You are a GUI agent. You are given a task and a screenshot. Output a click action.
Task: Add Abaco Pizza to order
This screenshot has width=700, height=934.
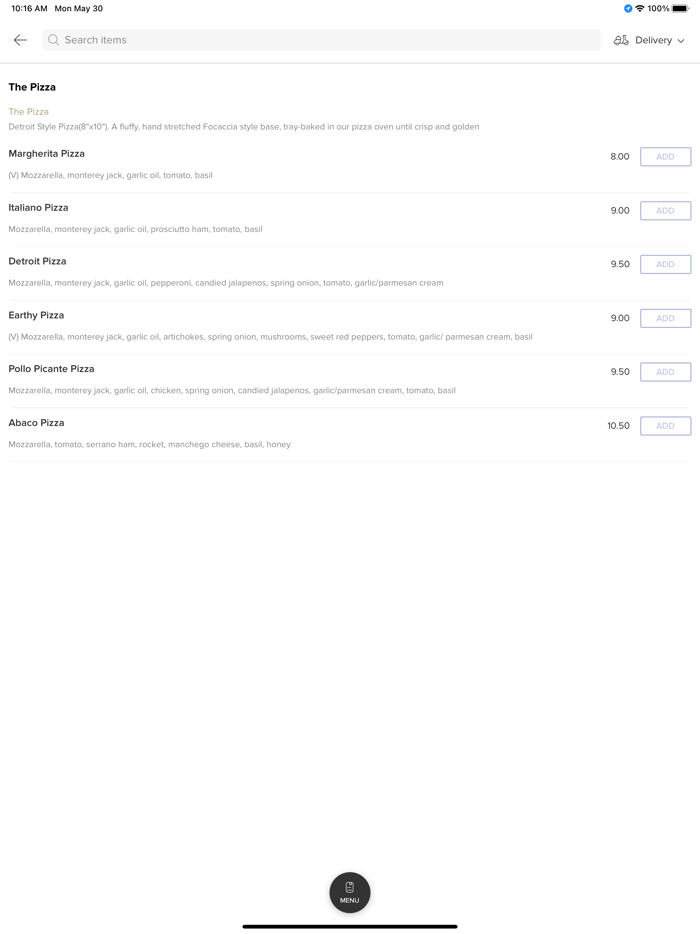click(665, 426)
